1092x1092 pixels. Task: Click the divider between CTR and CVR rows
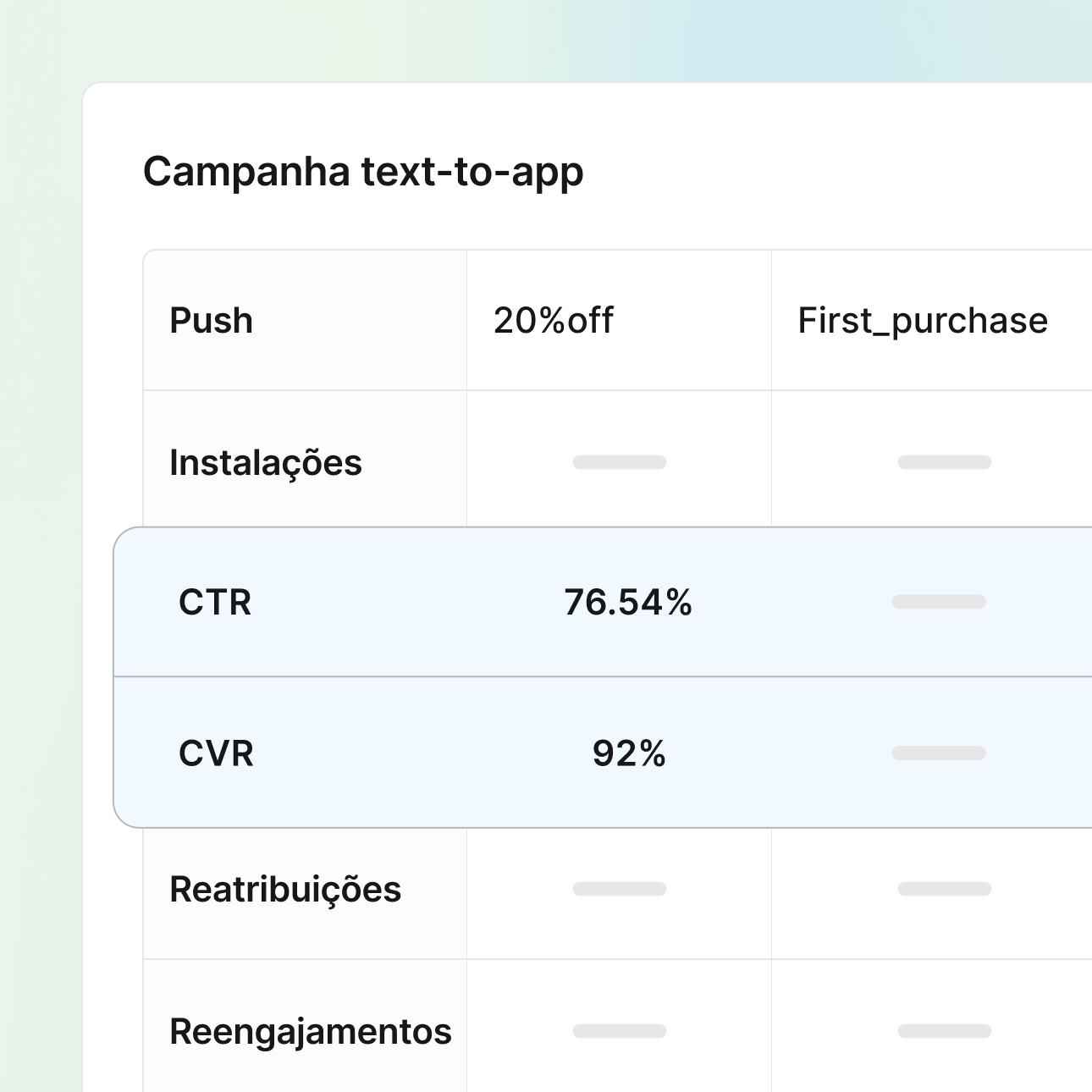pyautogui.click(x=593, y=676)
